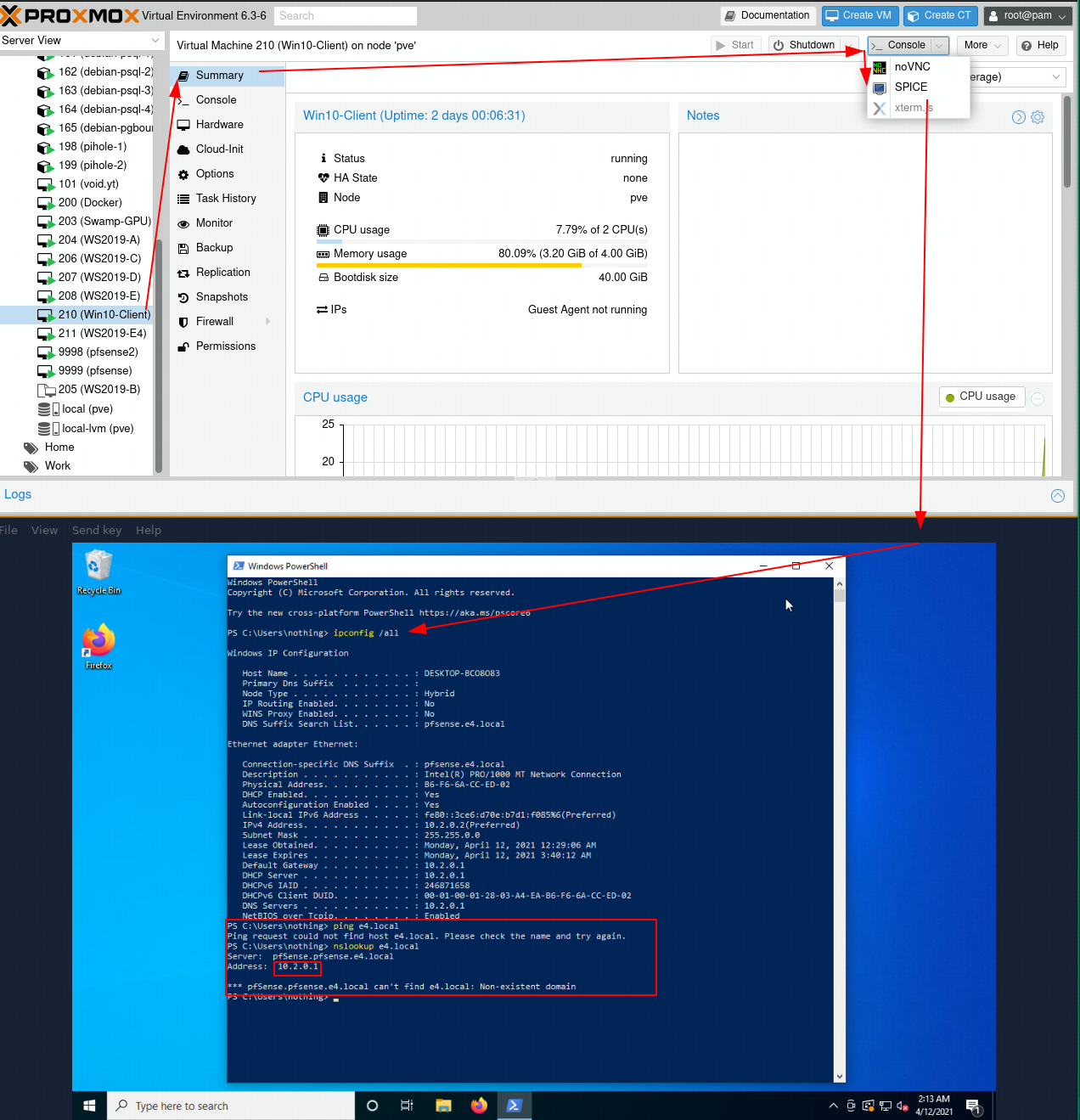Toggle the Logs panel collapse icon
1080x1120 pixels.
(1058, 496)
